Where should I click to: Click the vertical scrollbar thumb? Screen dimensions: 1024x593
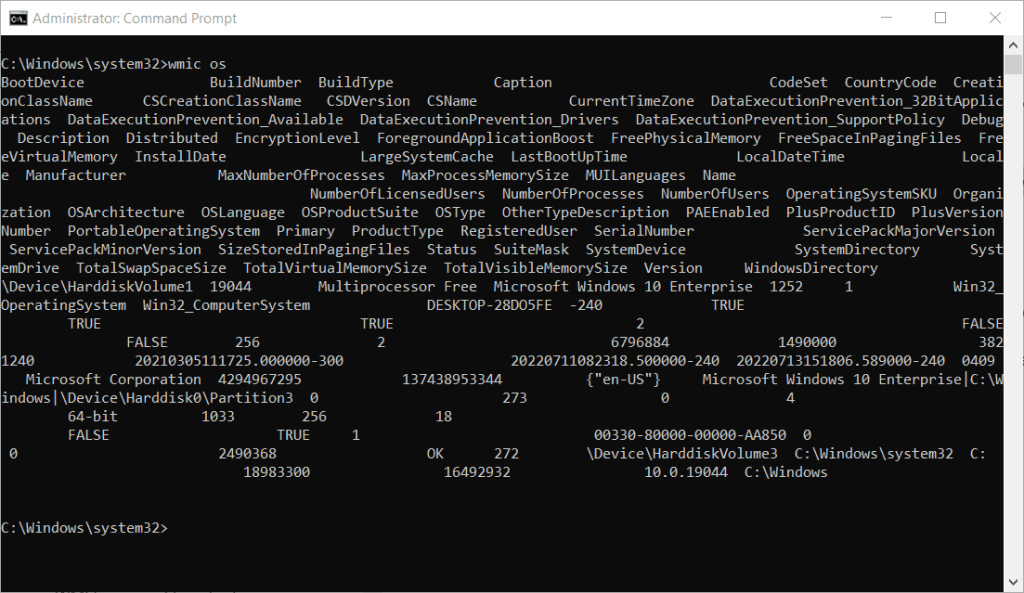[x=1013, y=65]
